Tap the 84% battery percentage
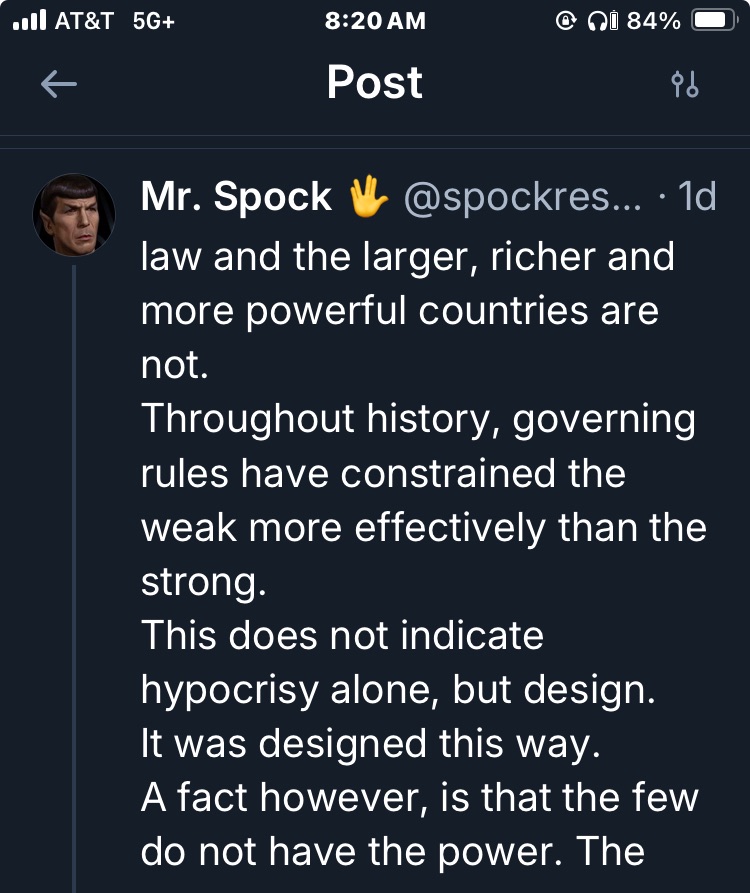 click(653, 21)
